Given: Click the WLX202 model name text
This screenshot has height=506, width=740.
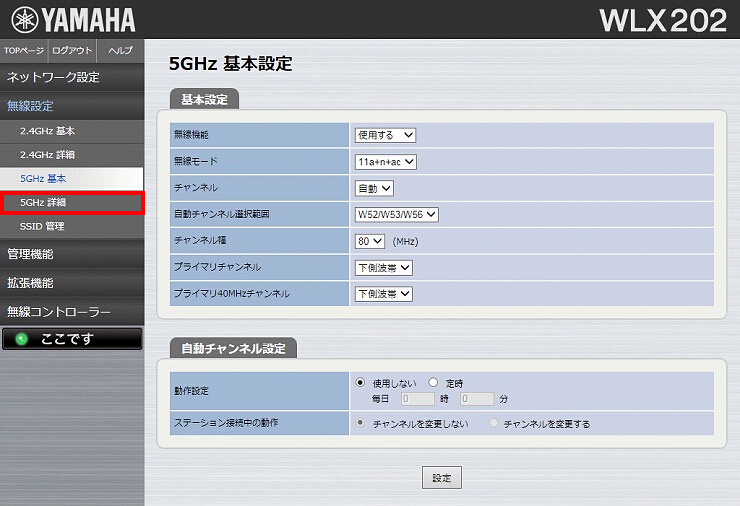Looking at the screenshot, I should click(663, 21).
